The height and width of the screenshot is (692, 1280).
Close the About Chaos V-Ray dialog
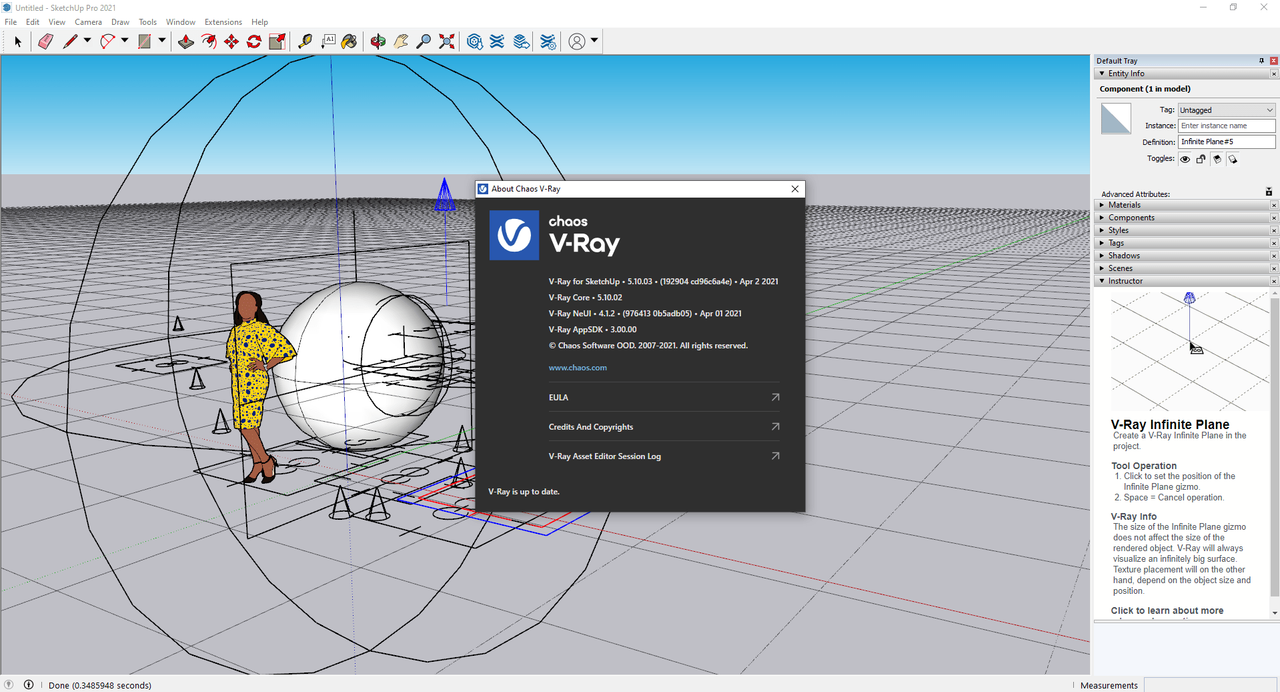(x=795, y=189)
